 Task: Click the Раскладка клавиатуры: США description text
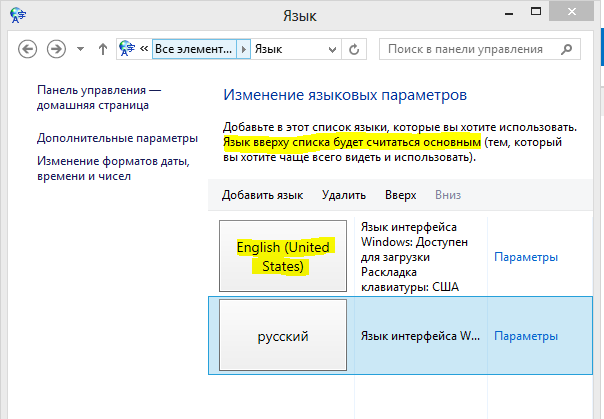410,280
